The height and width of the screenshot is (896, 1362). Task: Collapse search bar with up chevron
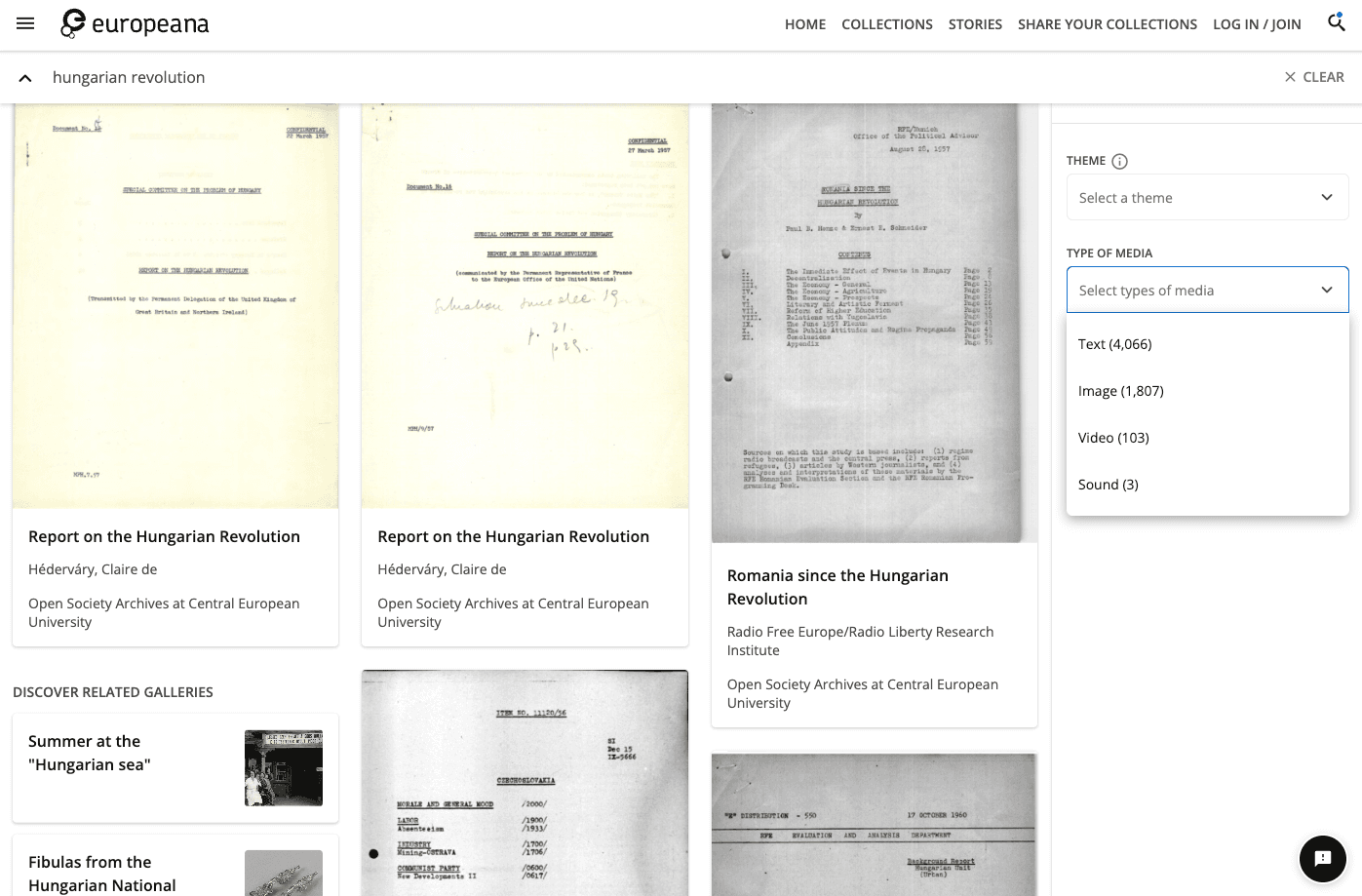point(25,78)
